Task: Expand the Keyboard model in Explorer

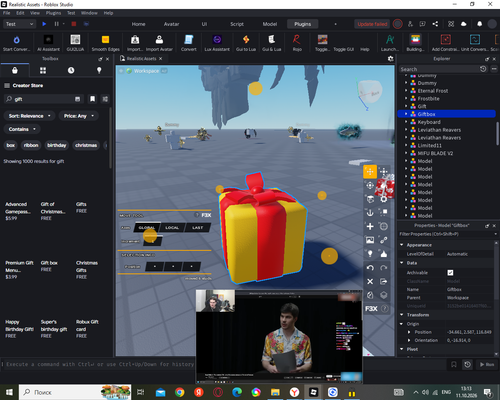Action: coord(406,122)
